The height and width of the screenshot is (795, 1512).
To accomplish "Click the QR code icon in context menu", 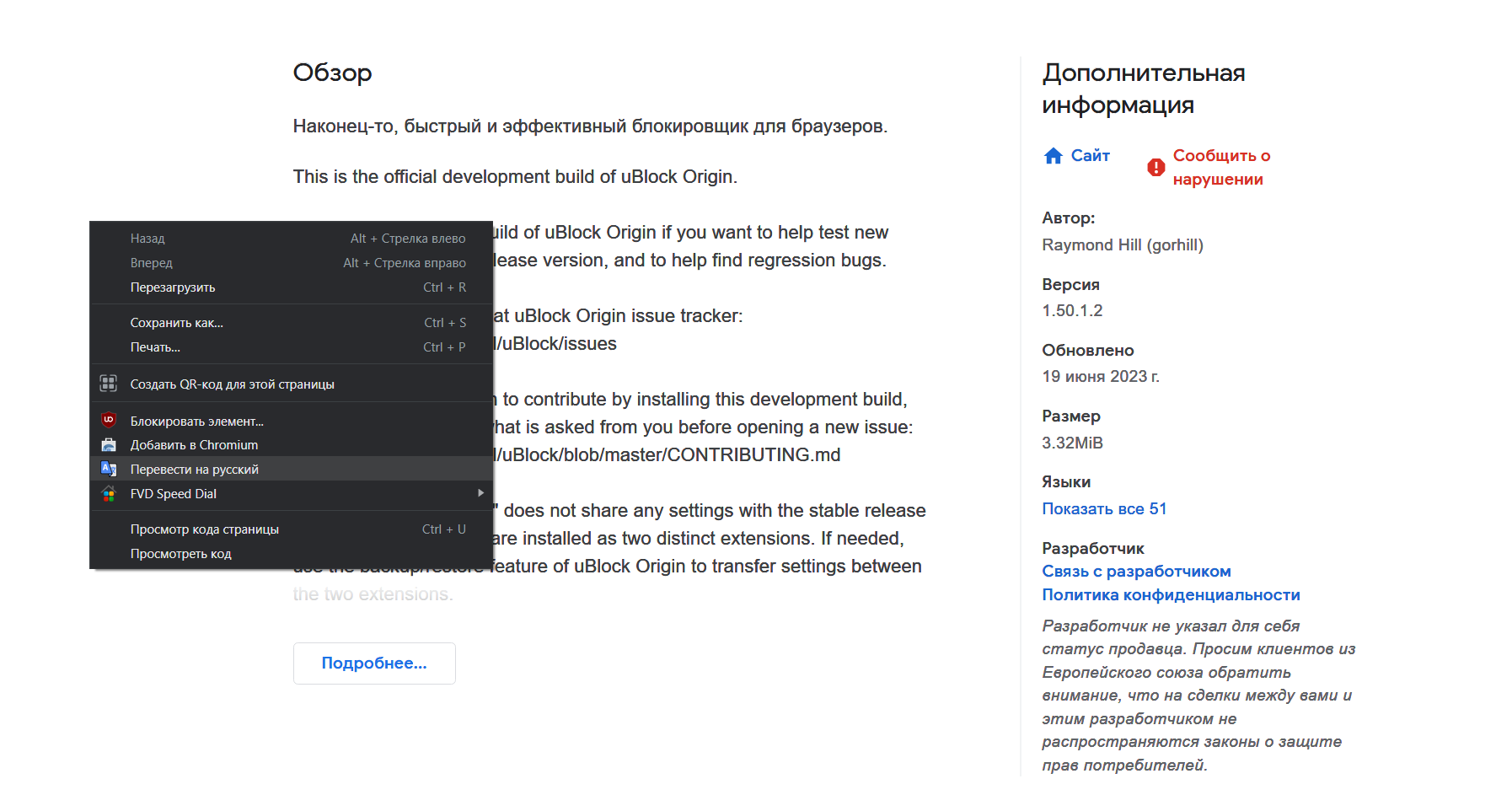I will [109, 384].
